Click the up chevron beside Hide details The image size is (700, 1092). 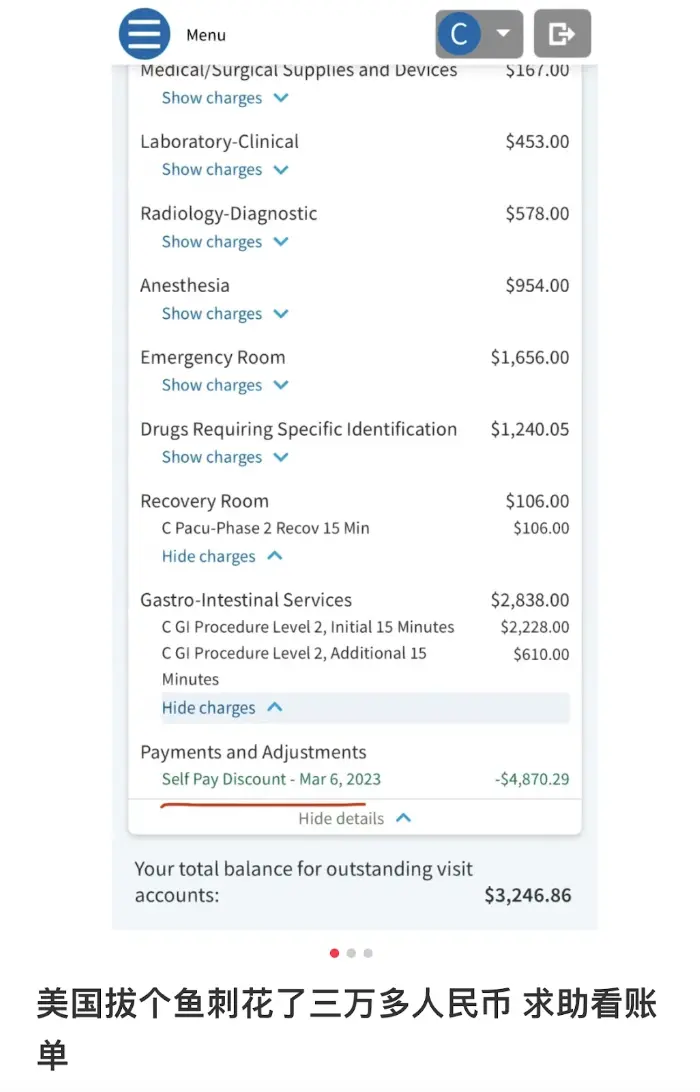coord(404,818)
